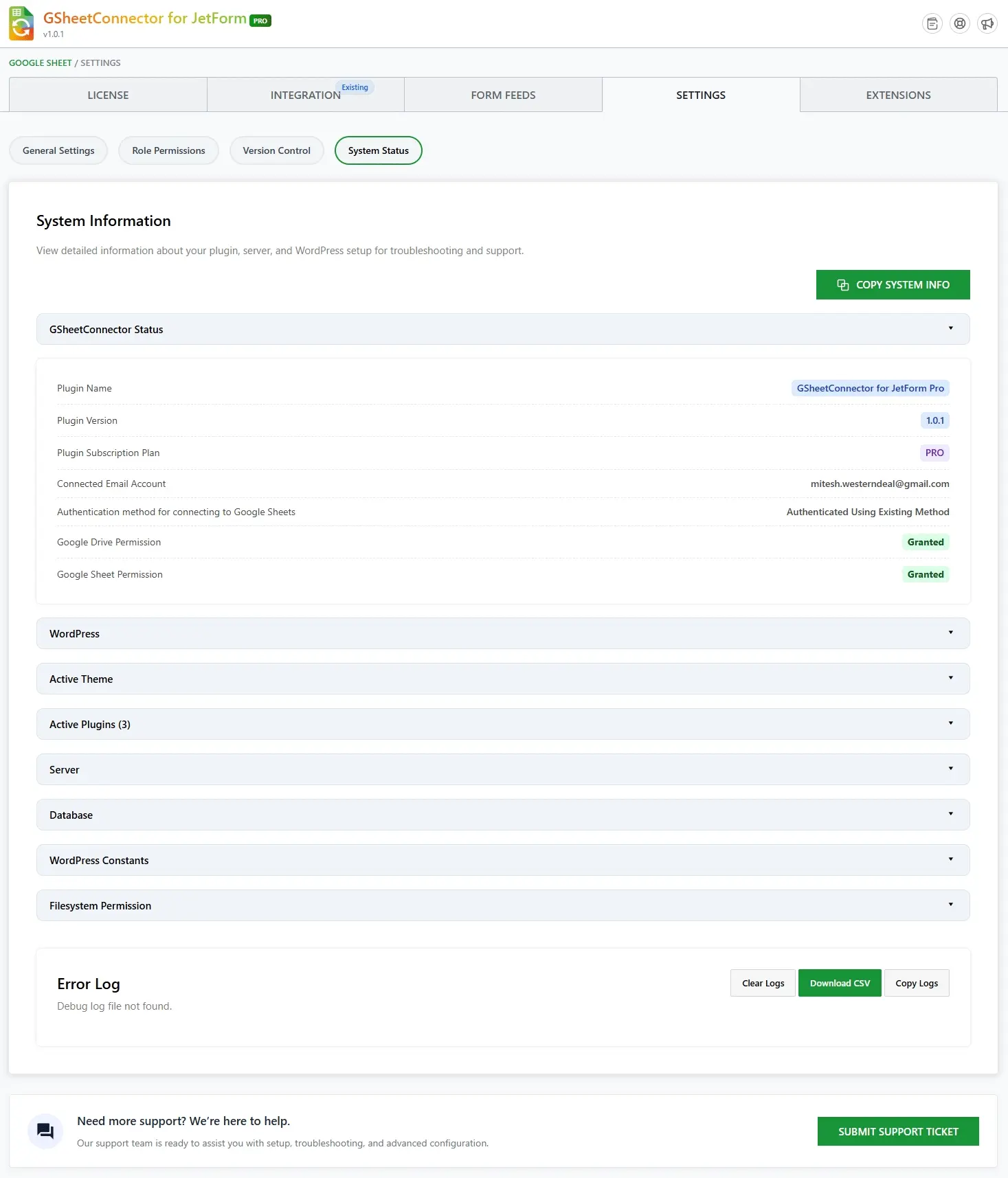This screenshot has height=1178, width=1008.
Task: Open the FORM FEEDS tab
Action: click(x=503, y=95)
